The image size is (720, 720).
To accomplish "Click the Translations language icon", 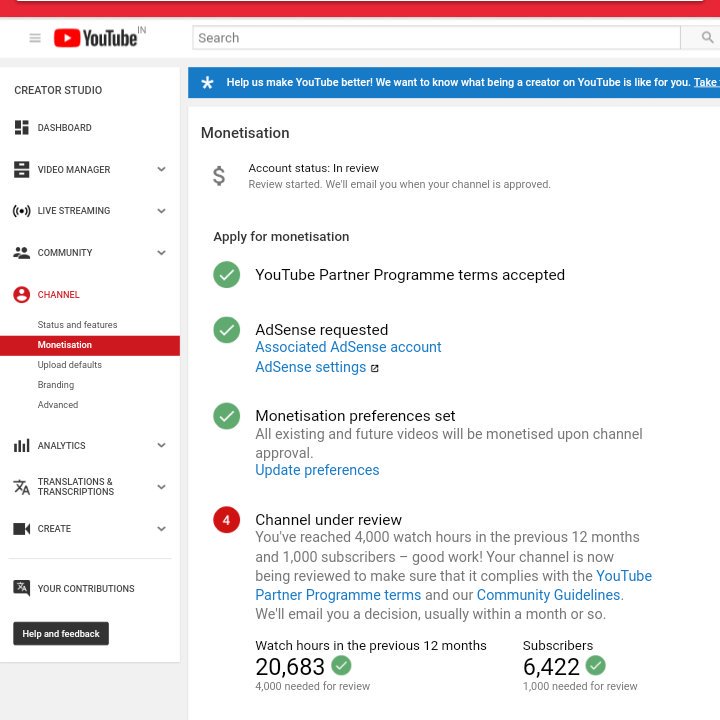I will click(x=21, y=487).
